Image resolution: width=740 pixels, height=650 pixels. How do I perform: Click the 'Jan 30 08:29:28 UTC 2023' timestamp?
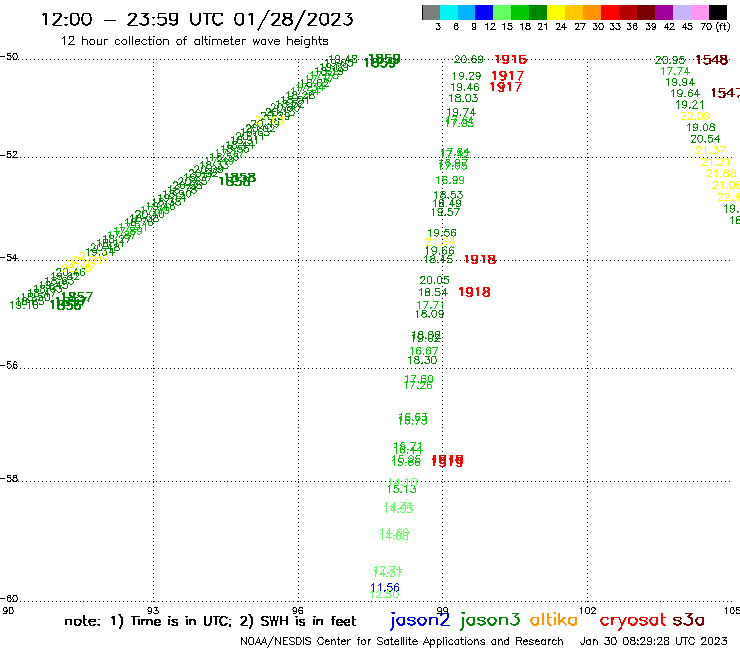click(653, 641)
